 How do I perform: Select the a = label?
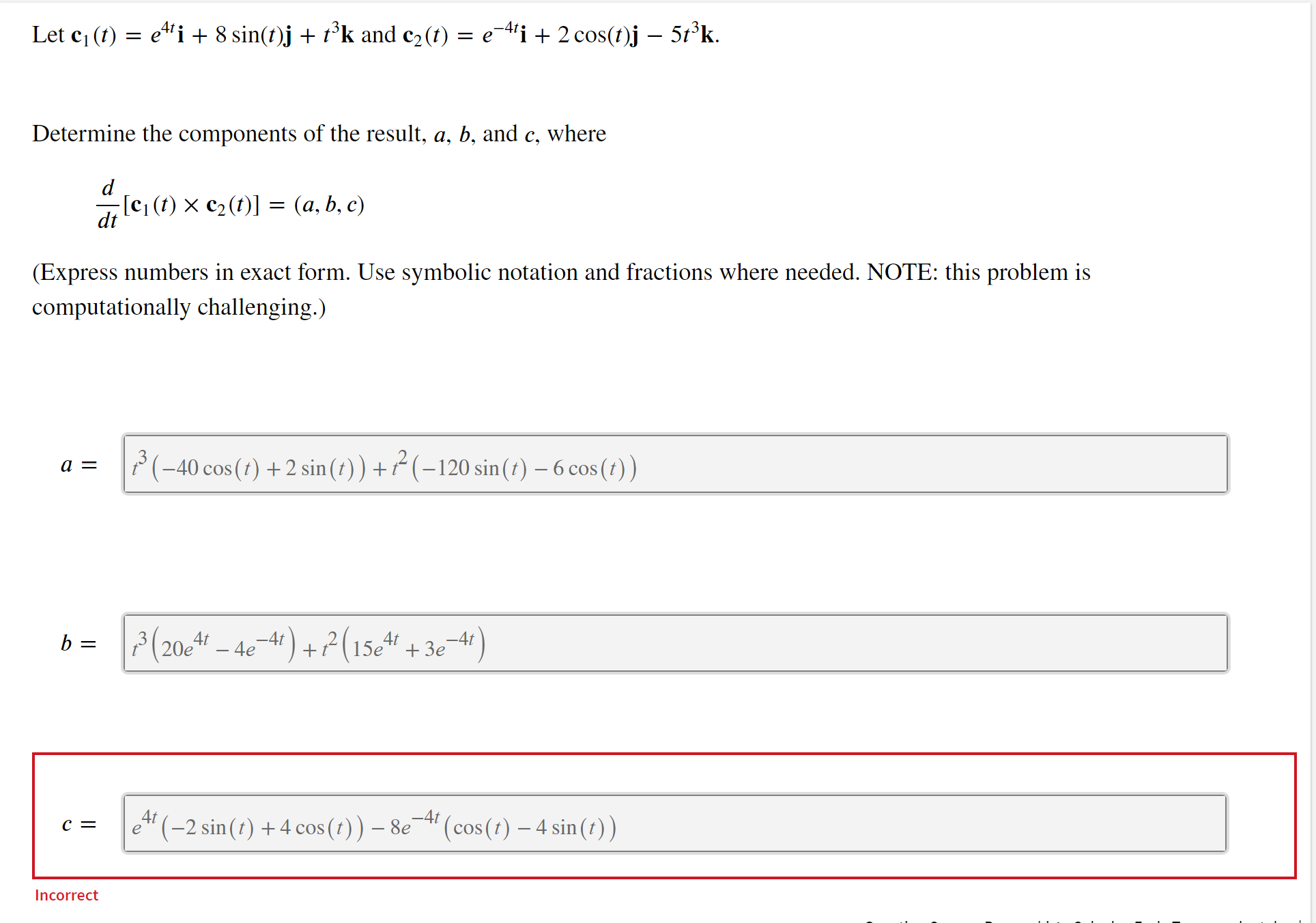point(77,465)
